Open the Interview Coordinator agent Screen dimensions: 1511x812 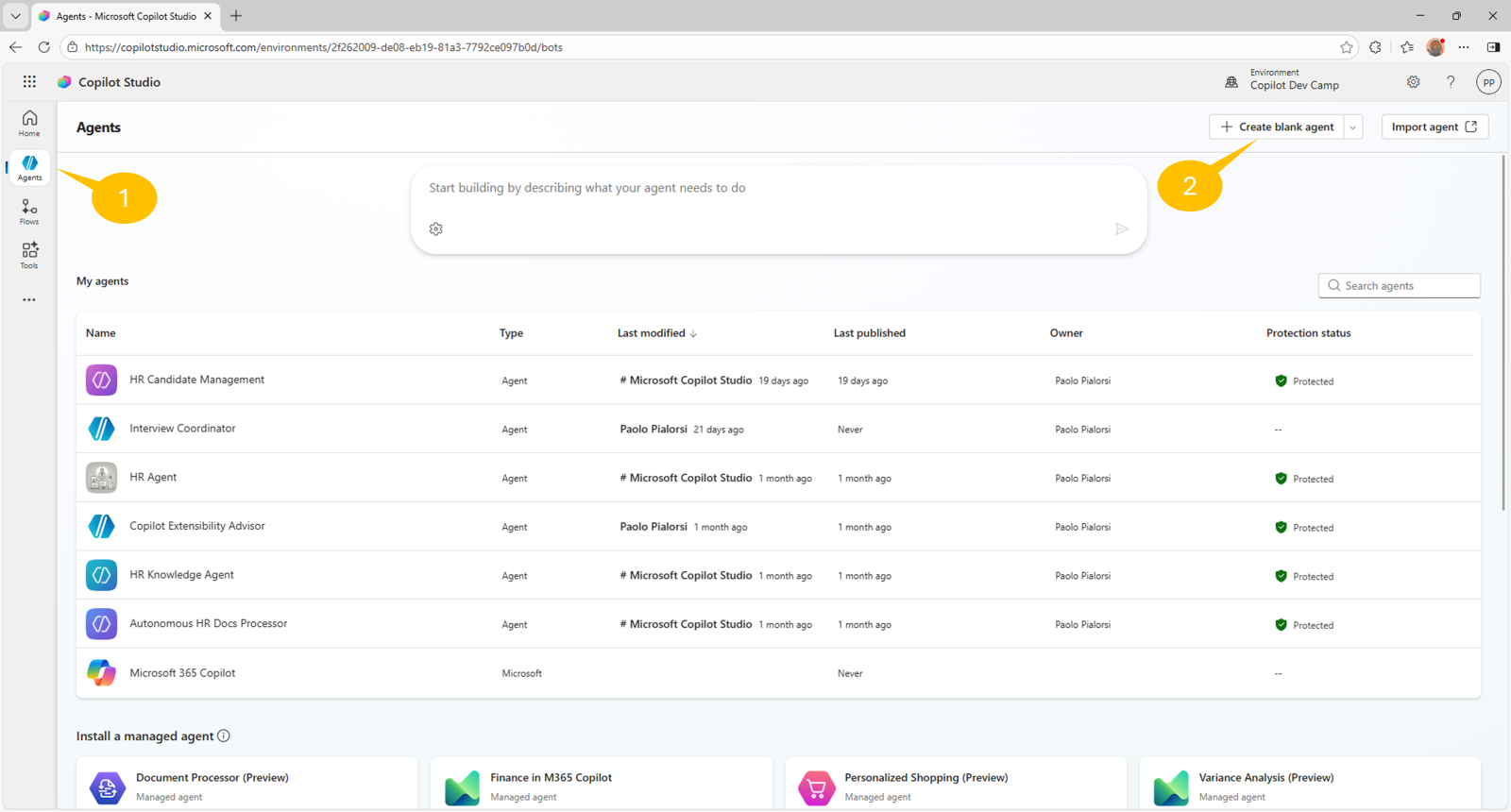[x=182, y=429]
